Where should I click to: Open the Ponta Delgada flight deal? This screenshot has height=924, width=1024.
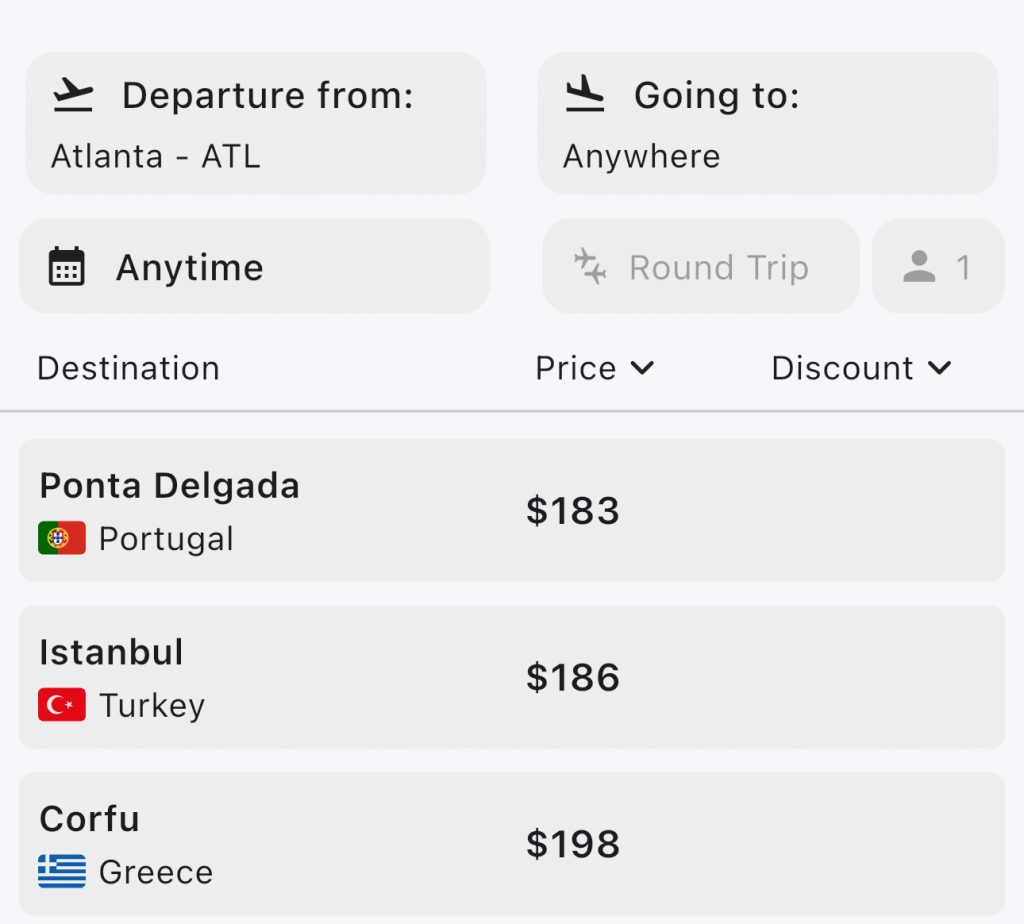(511, 511)
